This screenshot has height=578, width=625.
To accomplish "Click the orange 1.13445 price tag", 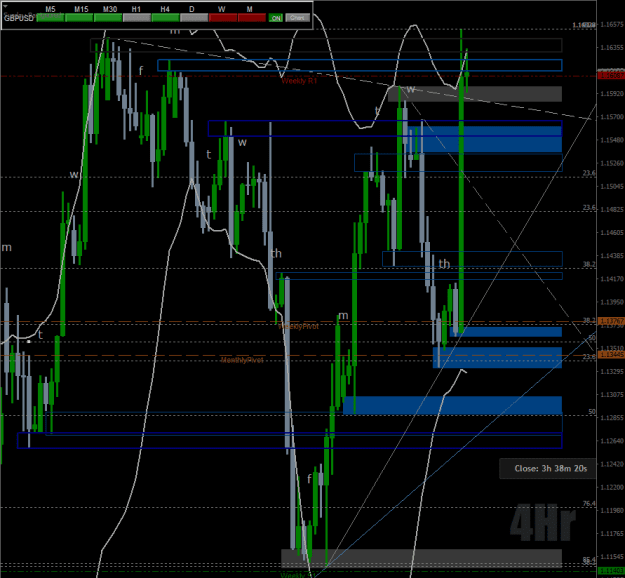I will coord(611,355).
